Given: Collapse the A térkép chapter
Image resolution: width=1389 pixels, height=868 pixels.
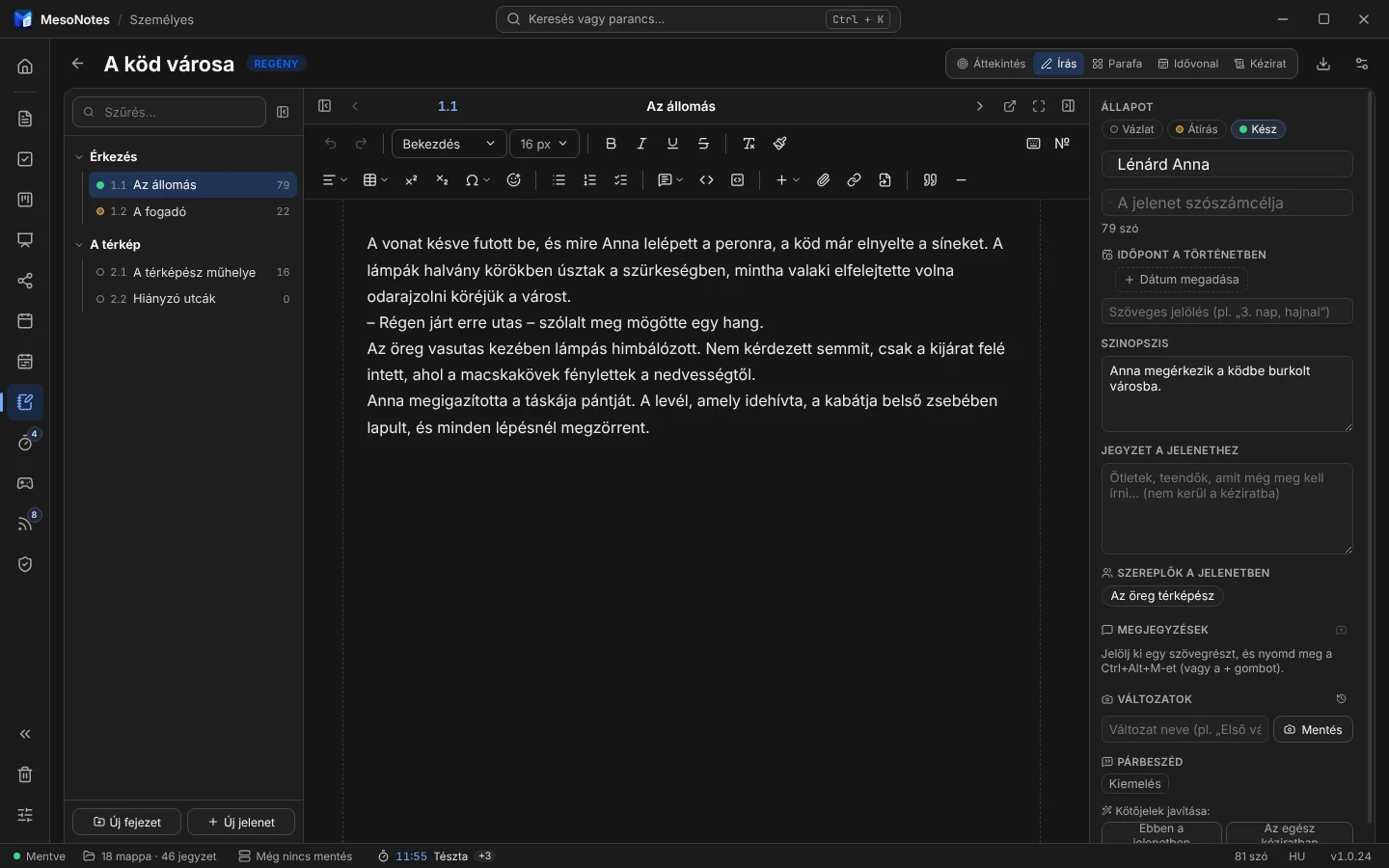Looking at the screenshot, I should click(x=79, y=245).
